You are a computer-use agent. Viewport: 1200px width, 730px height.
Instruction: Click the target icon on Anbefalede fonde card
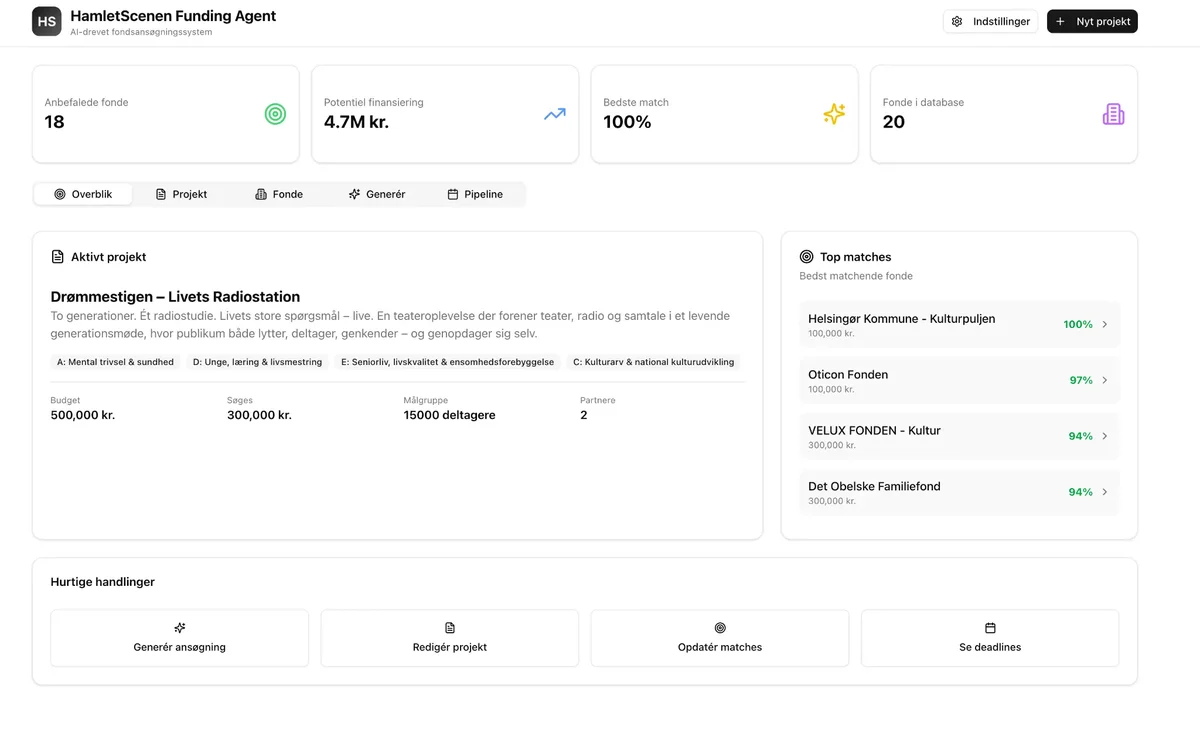click(275, 114)
